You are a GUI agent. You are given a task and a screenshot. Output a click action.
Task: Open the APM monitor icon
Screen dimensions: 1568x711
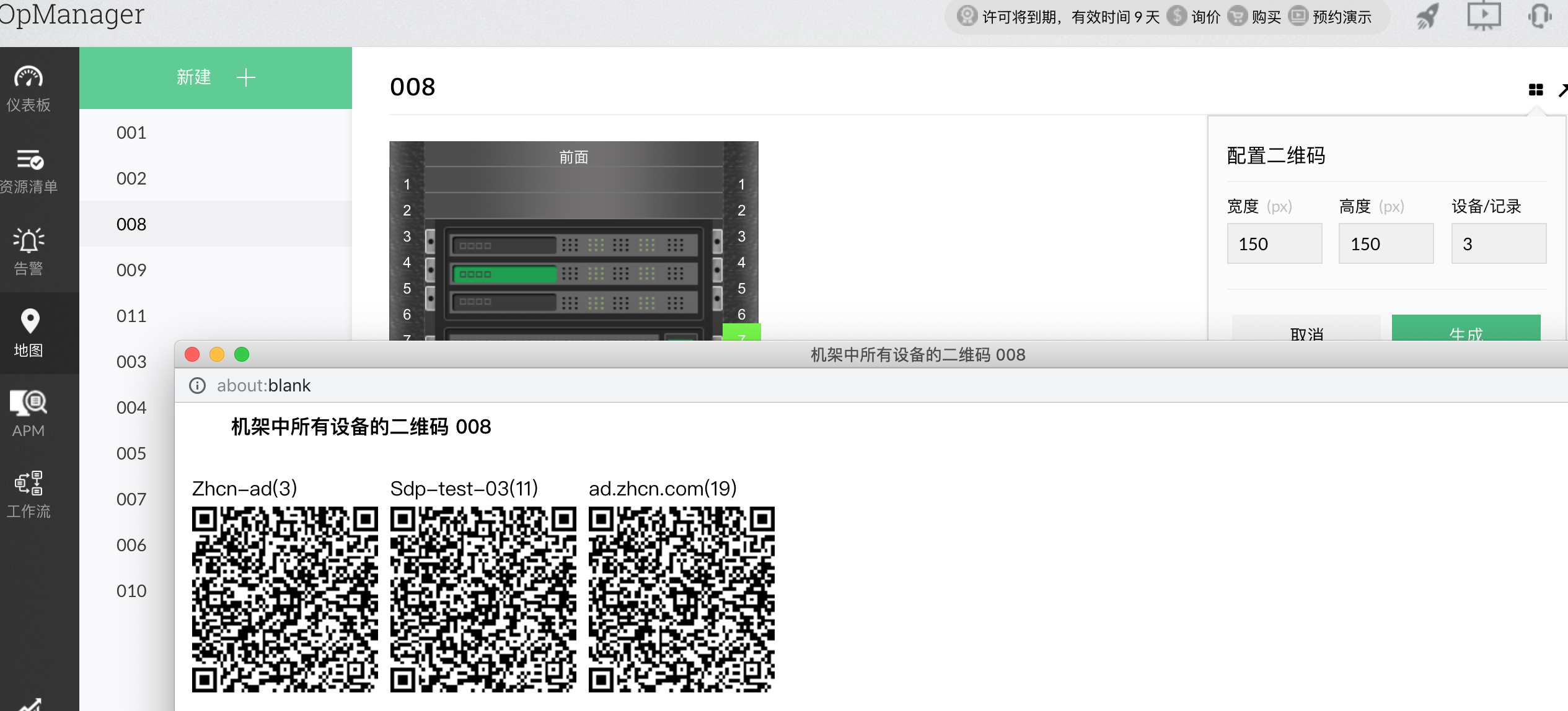[x=28, y=403]
